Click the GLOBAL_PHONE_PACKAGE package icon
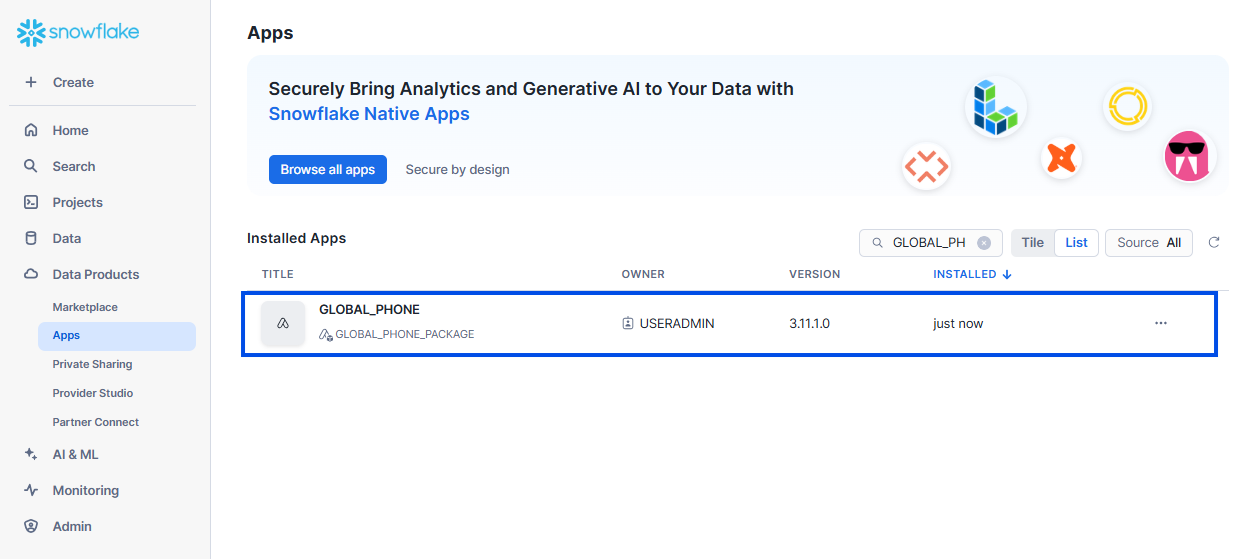 (x=325, y=335)
